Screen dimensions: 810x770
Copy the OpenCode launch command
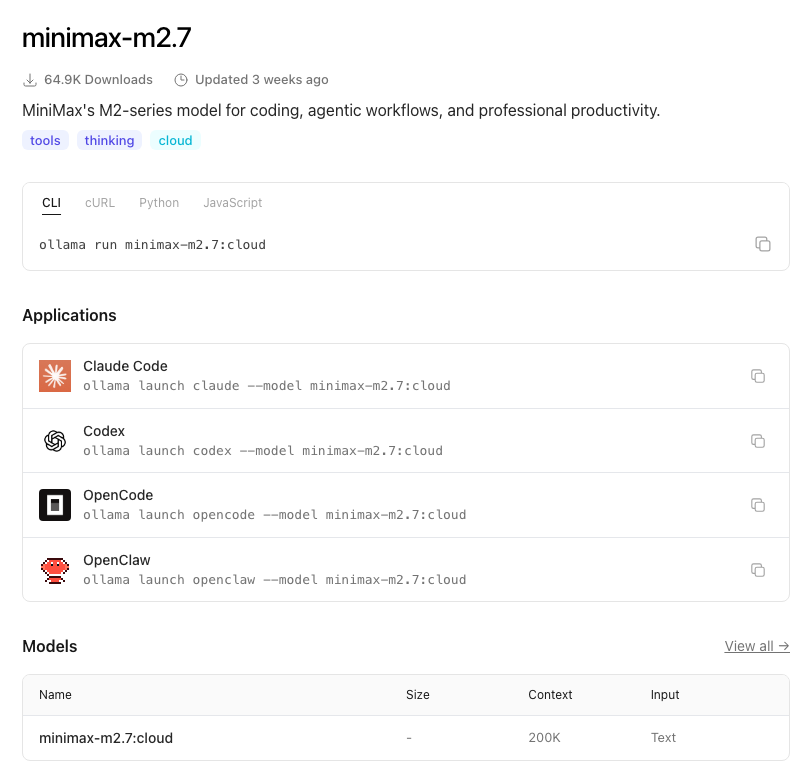coord(758,505)
